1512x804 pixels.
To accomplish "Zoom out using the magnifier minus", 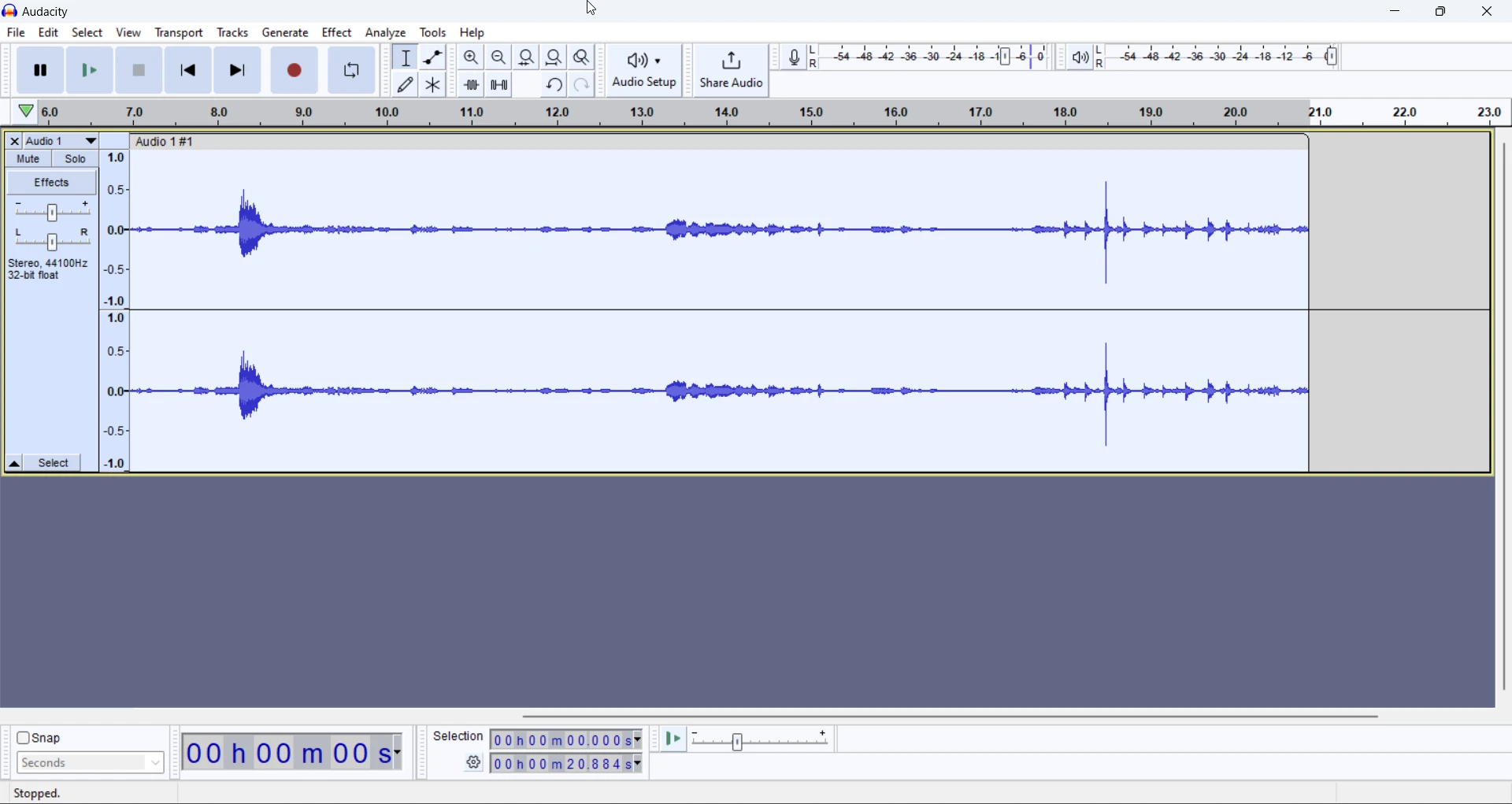I will click(499, 57).
